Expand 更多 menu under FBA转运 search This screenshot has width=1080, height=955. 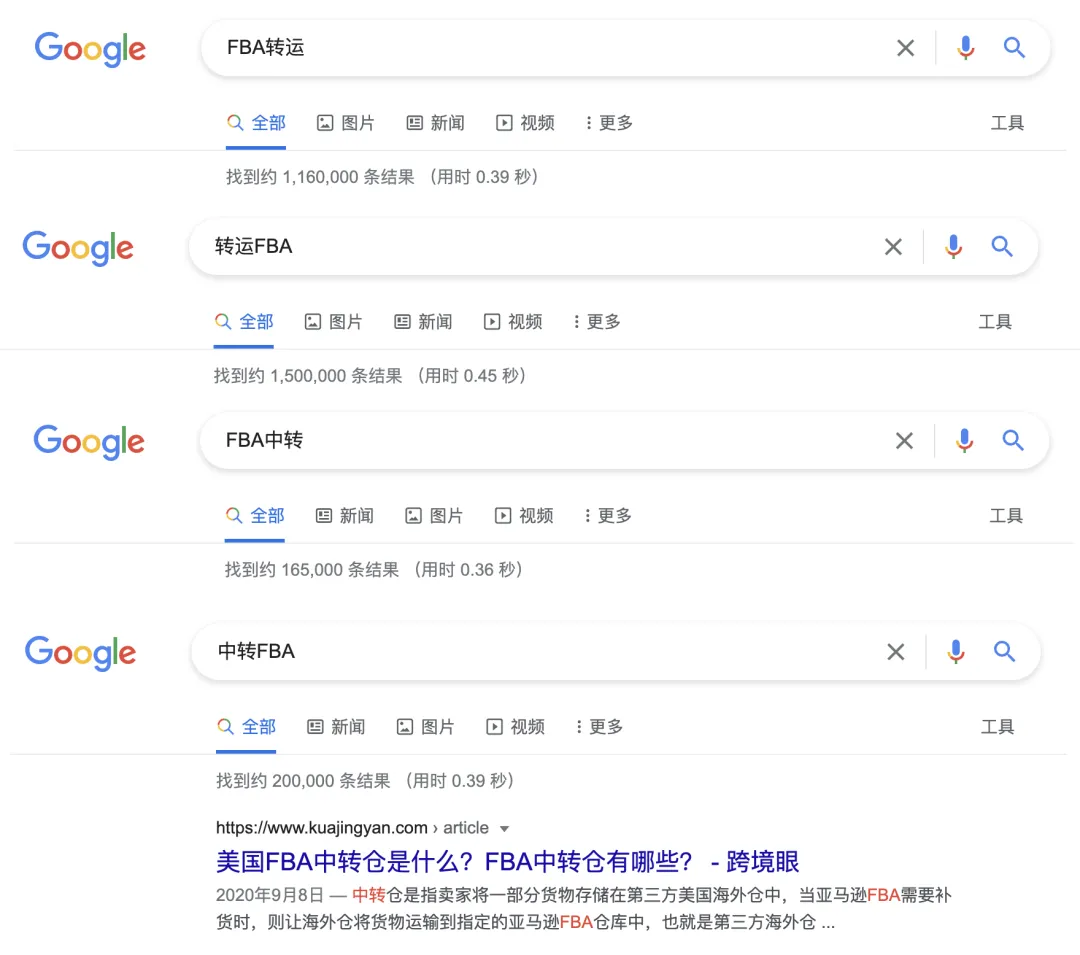point(609,123)
